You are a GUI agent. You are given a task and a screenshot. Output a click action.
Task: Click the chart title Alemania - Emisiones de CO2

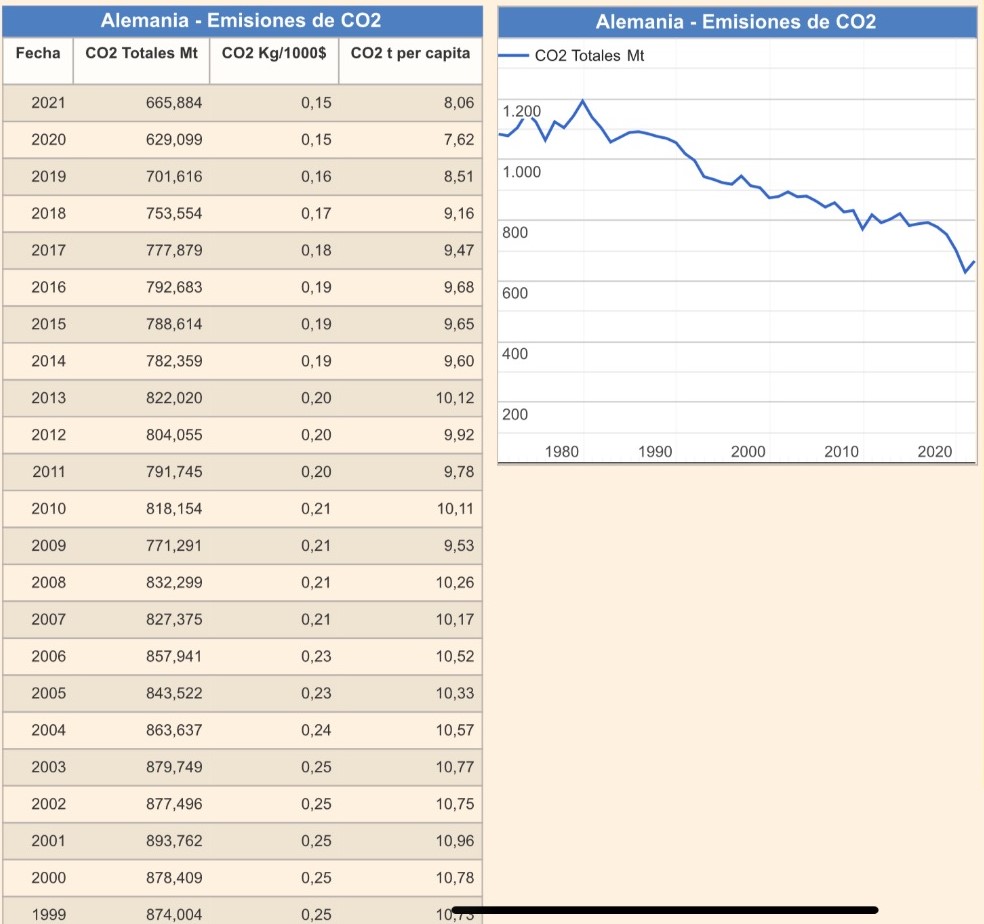(736, 22)
